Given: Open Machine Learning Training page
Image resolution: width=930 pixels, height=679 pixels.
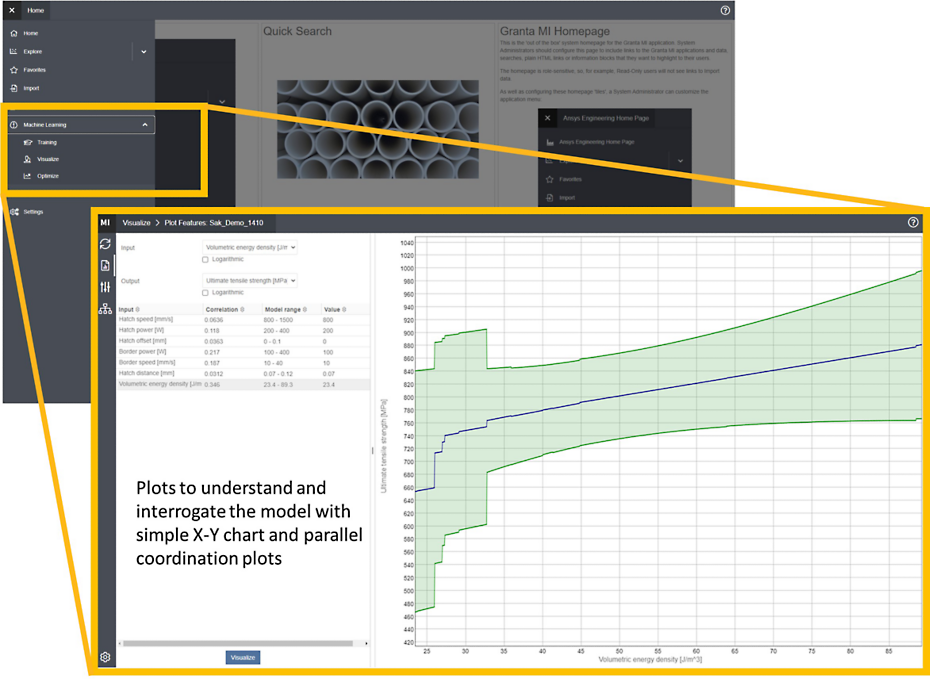Looking at the screenshot, I should point(46,142).
